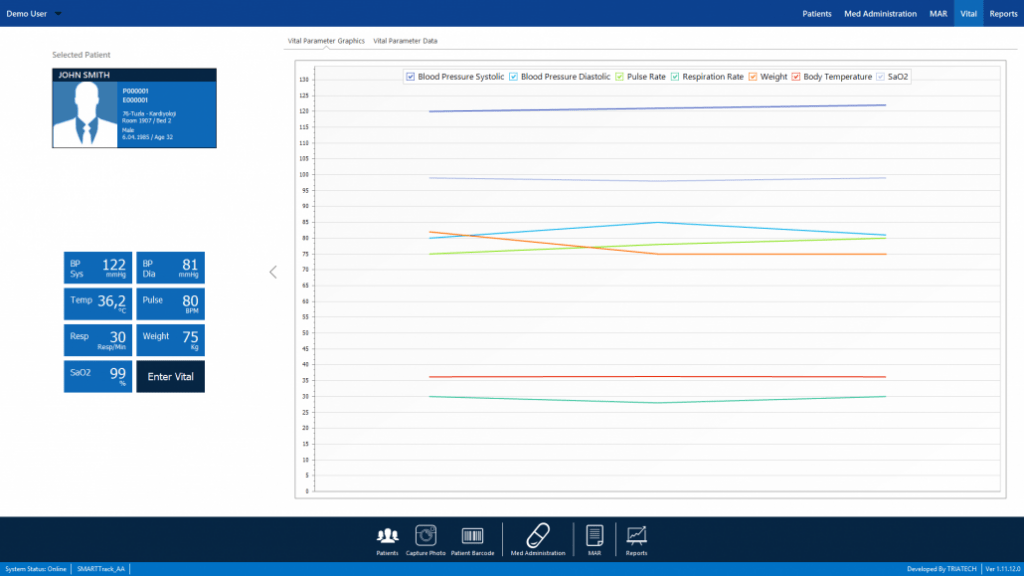This screenshot has height=576, width=1024.
Task: Collapse the left panel with arrow chevron
Action: coord(273,272)
